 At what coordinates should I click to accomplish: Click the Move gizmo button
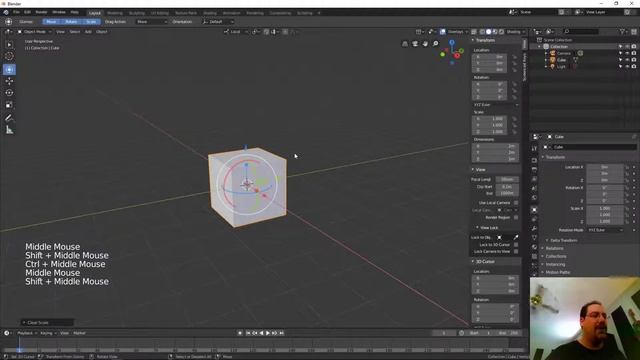[51, 22]
